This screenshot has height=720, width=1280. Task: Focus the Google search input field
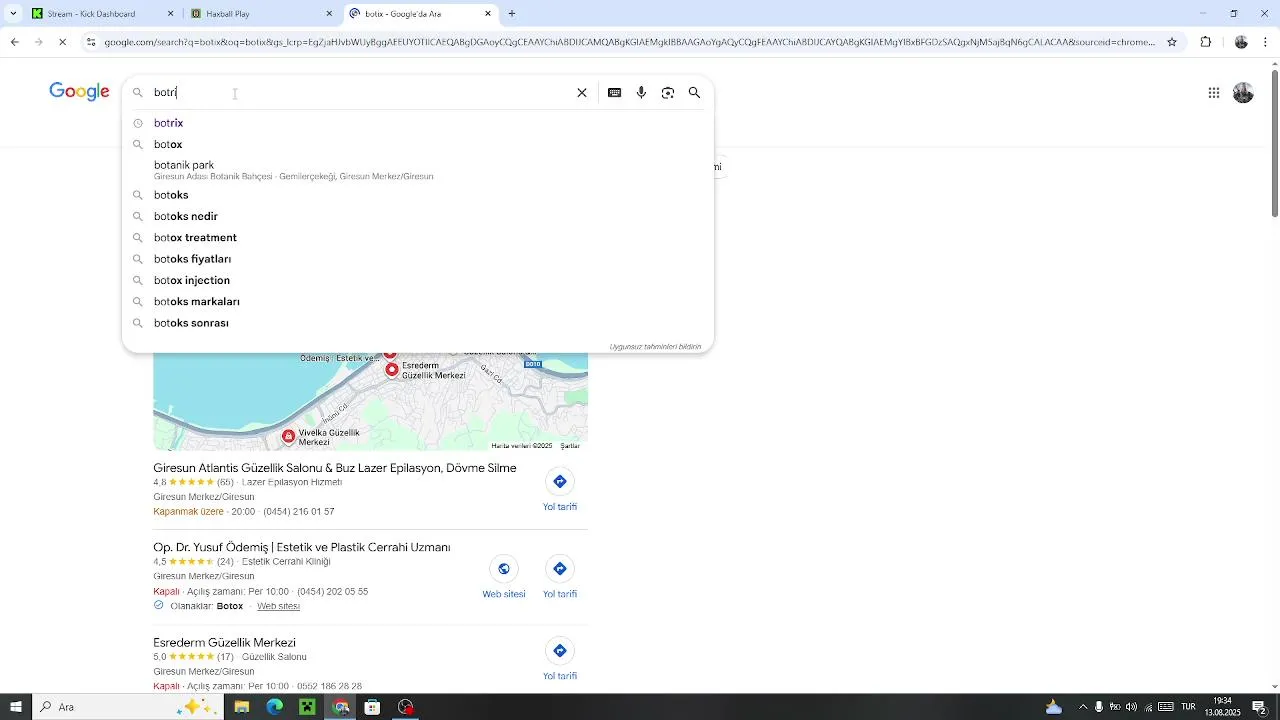click(x=360, y=93)
